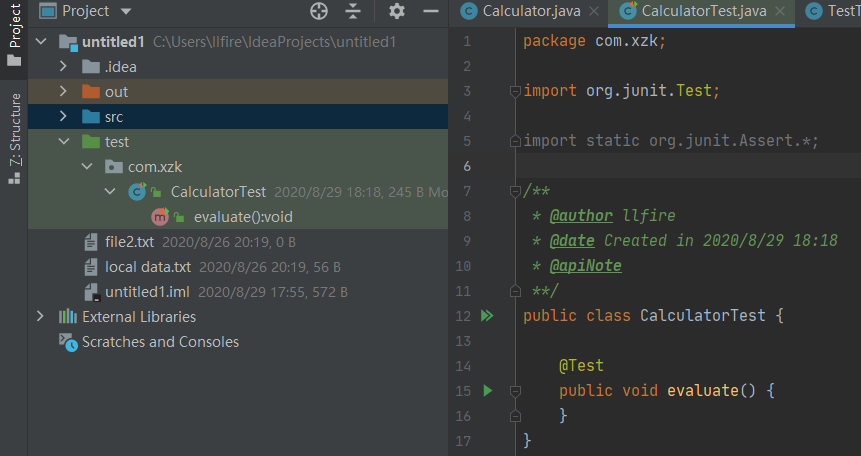Image resolution: width=861 pixels, height=456 pixels.
Task: Run CalculatorTest class from gutter
Action: coord(488,316)
